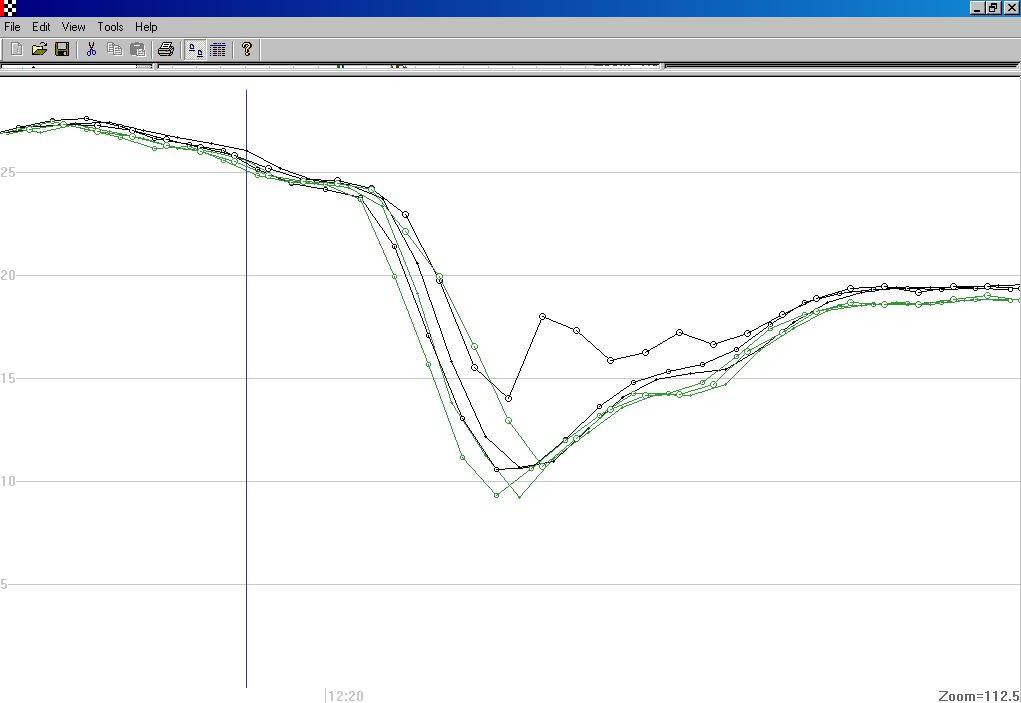Save using the floppy disk icon

tap(61, 49)
